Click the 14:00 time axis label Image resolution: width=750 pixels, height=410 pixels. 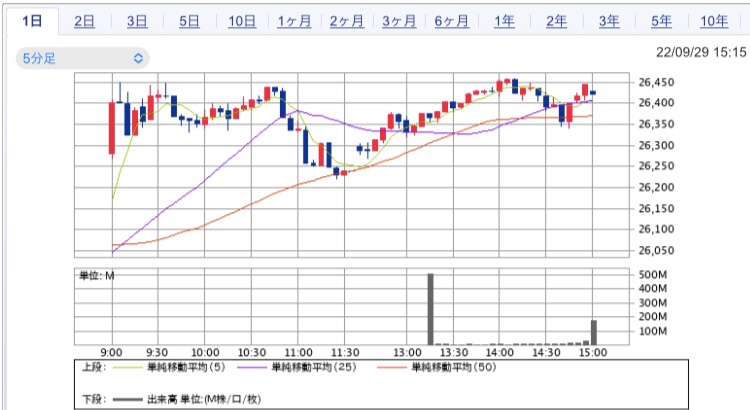tap(499, 353)
